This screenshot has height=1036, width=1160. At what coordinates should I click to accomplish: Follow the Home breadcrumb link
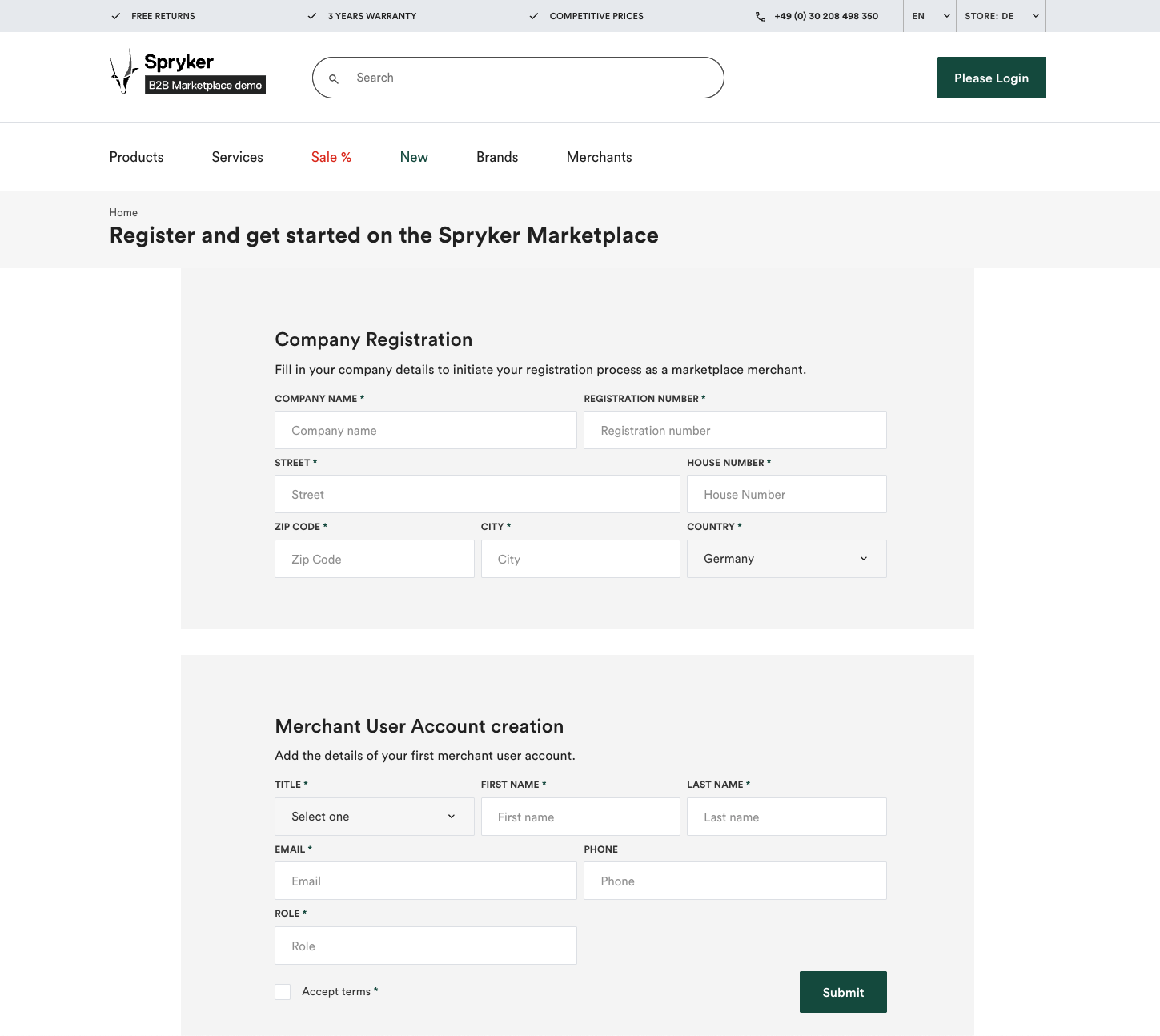coord(123,212)
